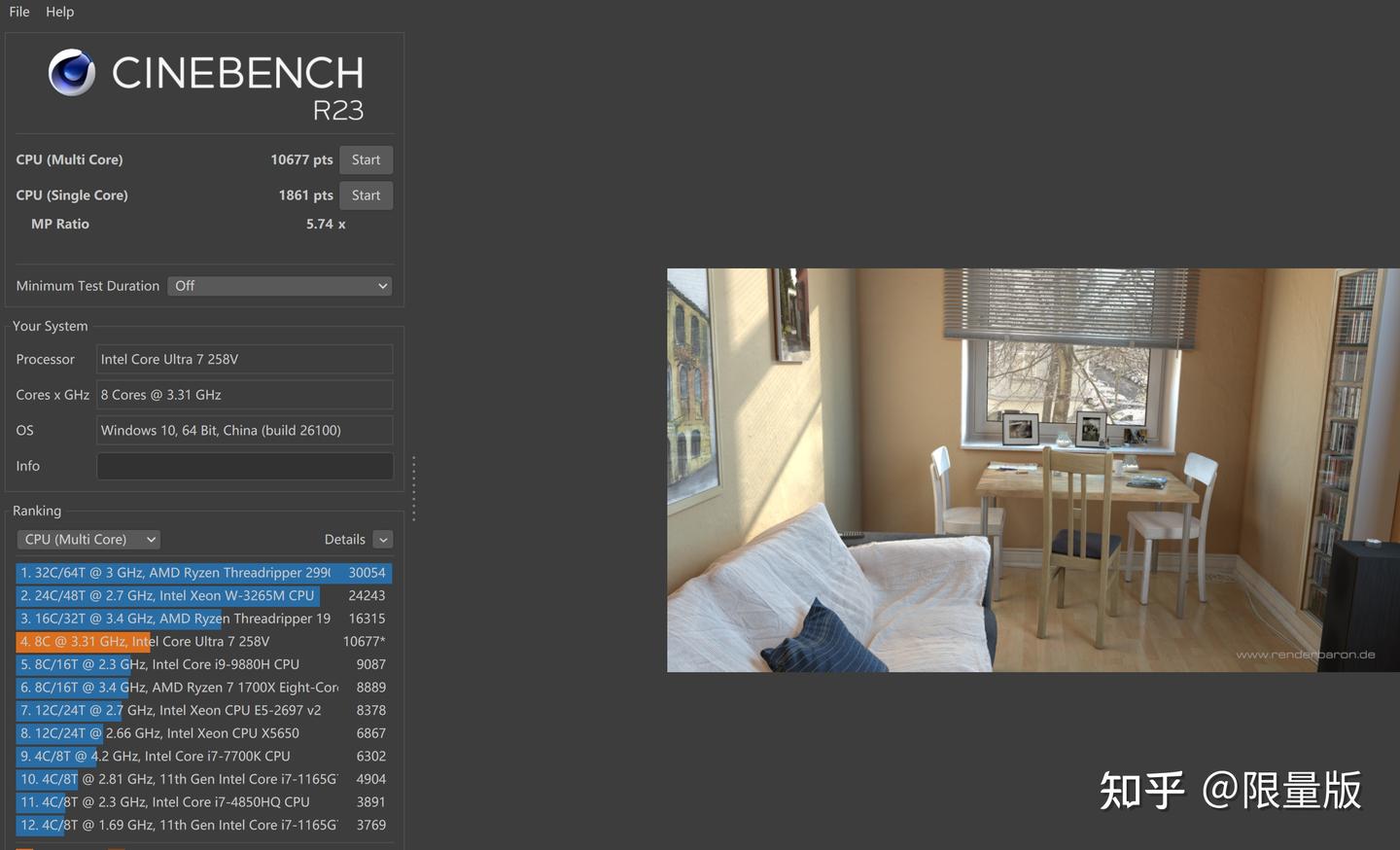The width and height of the screenshot is (1400, 850).
Task: Click the Cinebench logo icon
Action: pos(72,72)
